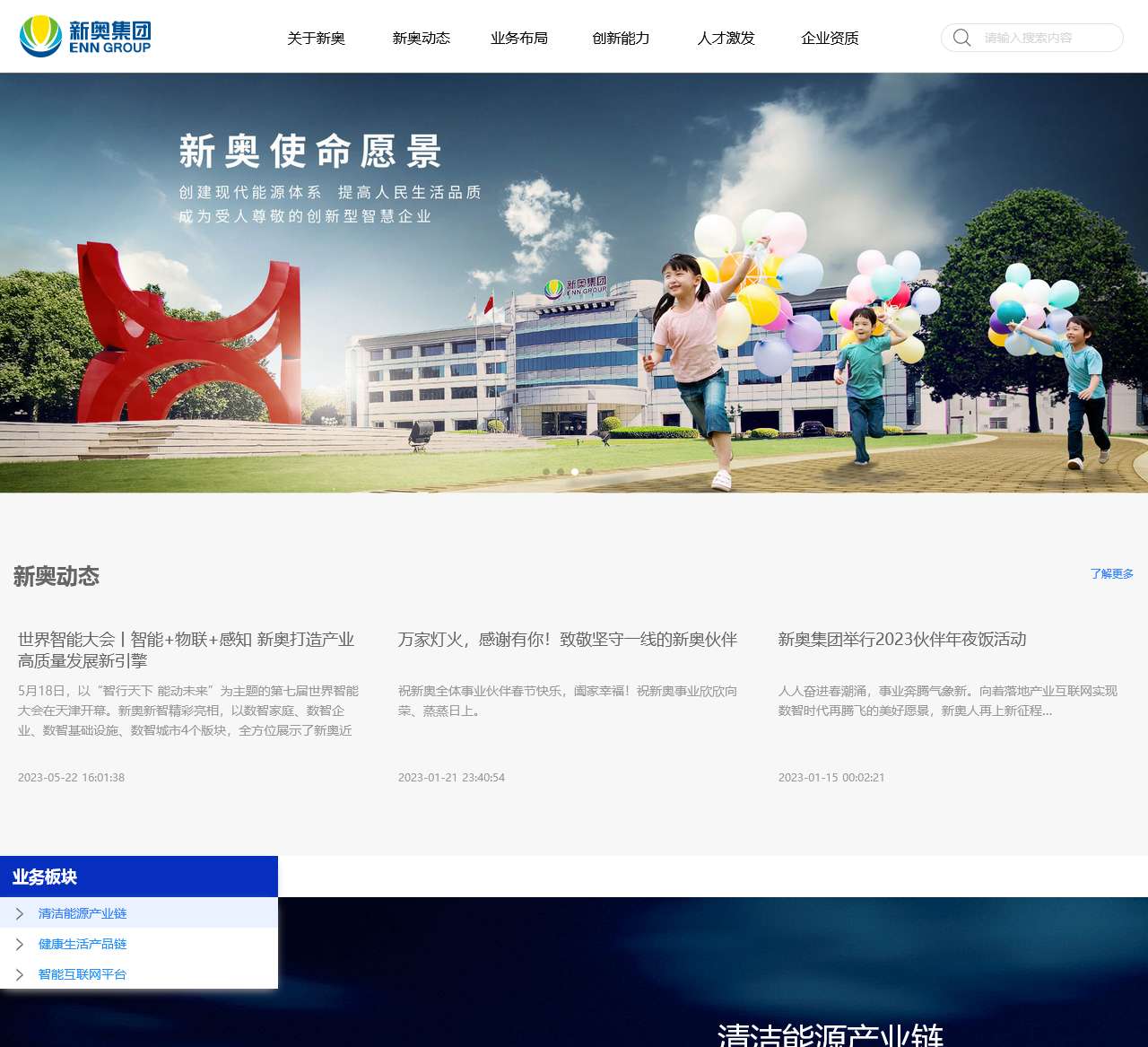This screenshot has width=1148, height=1047.
Task: Select the fourth carousel dot
Action: 589,471
